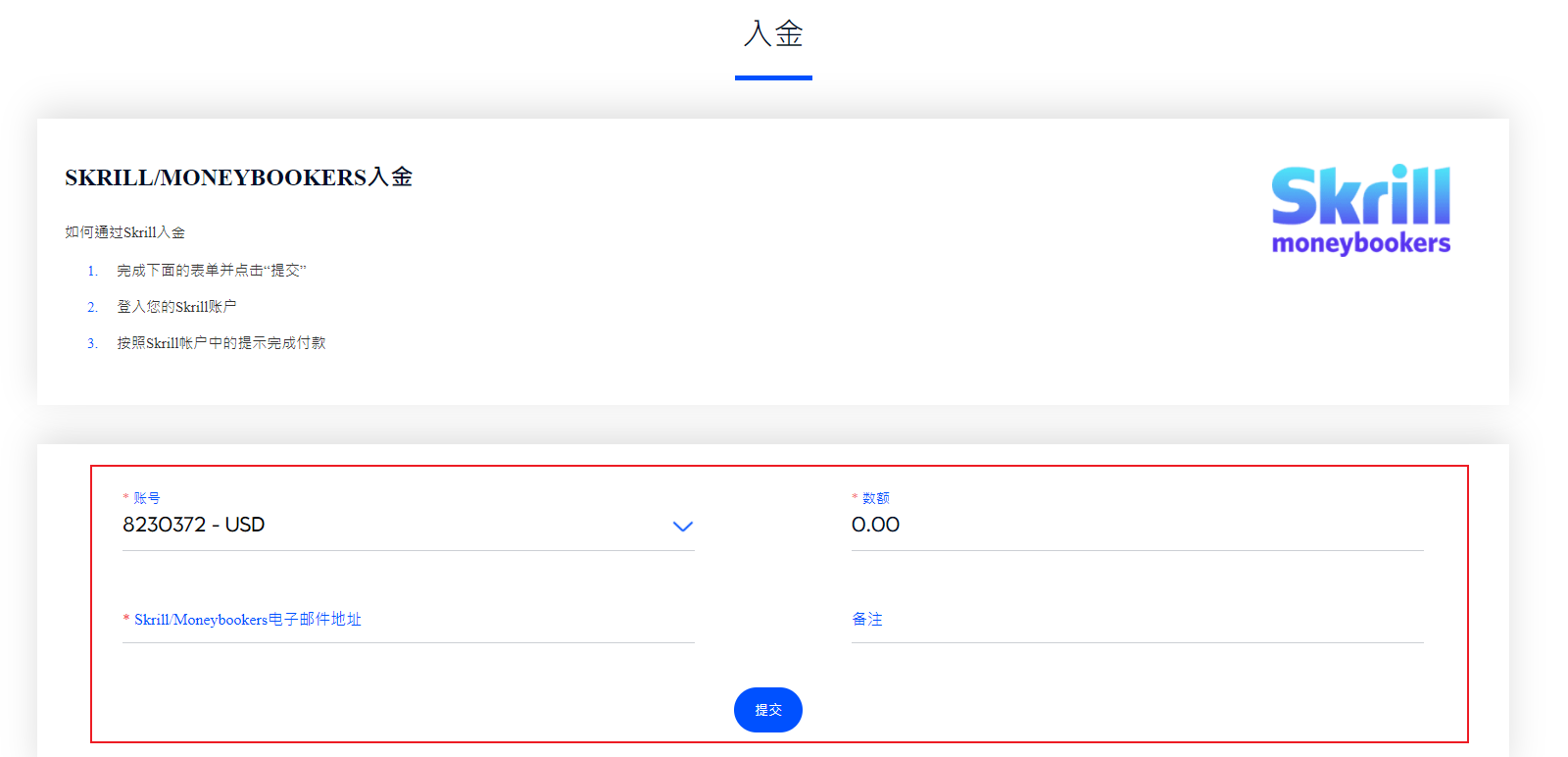Click the list number 3. marker
The height and width of the screenshot is (757, 1568).
click(92, 343)
